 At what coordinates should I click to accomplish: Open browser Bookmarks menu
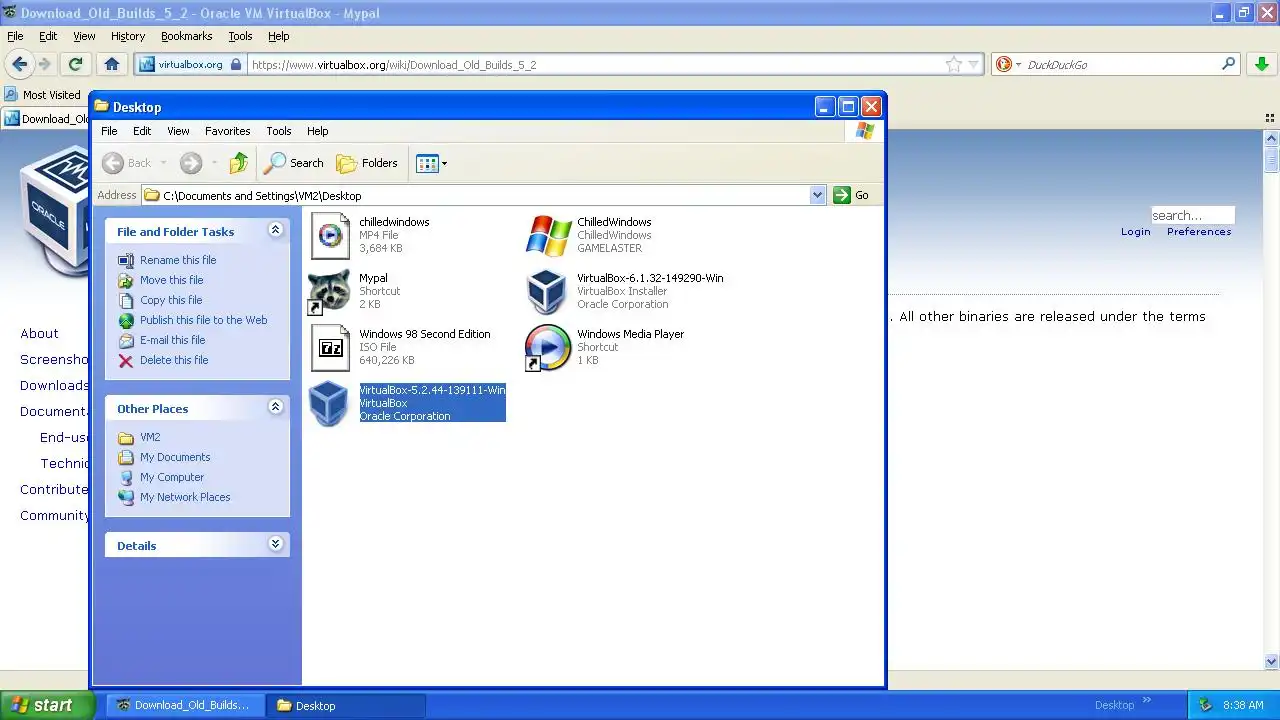[186, 36]
